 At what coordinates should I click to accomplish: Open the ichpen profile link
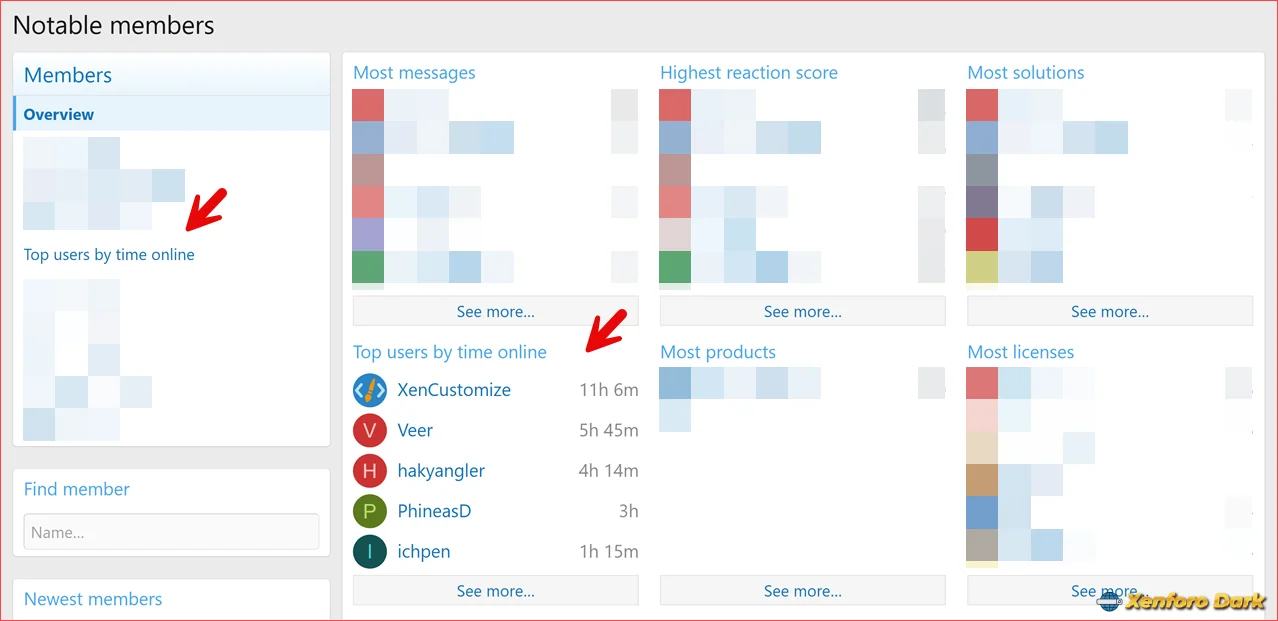[423, 551]
